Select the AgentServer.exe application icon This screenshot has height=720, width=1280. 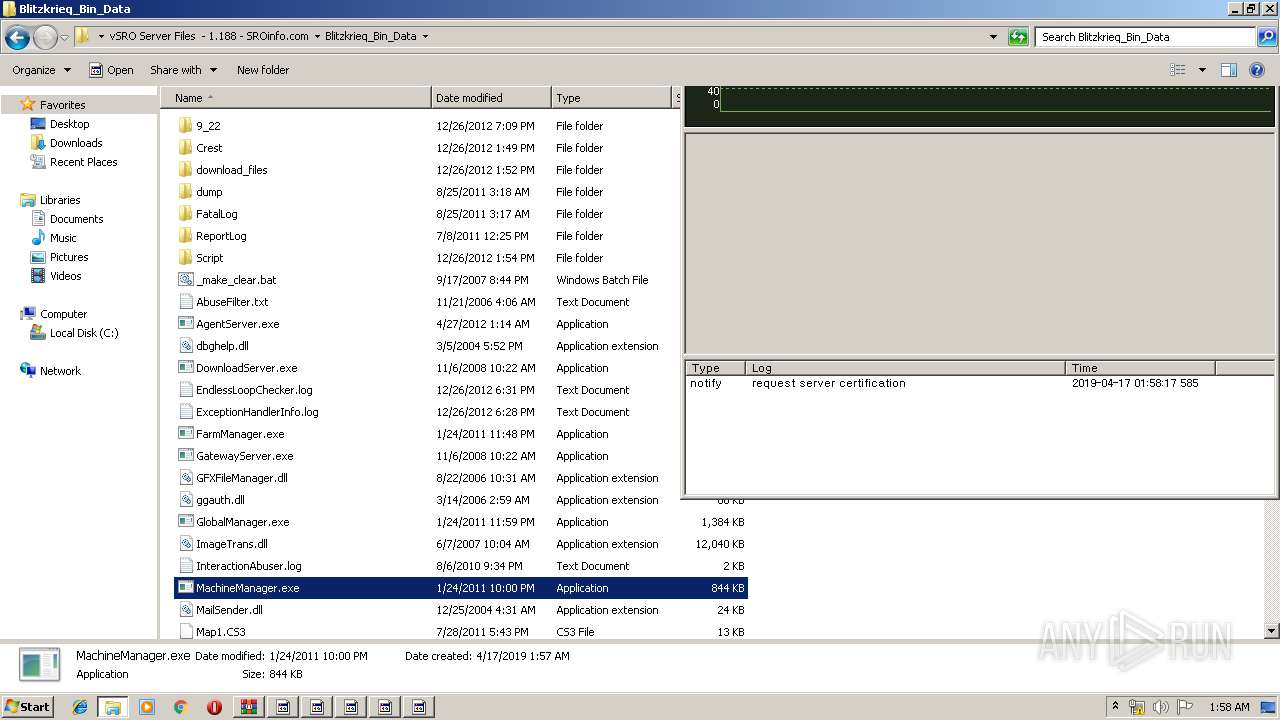(185, 324)
